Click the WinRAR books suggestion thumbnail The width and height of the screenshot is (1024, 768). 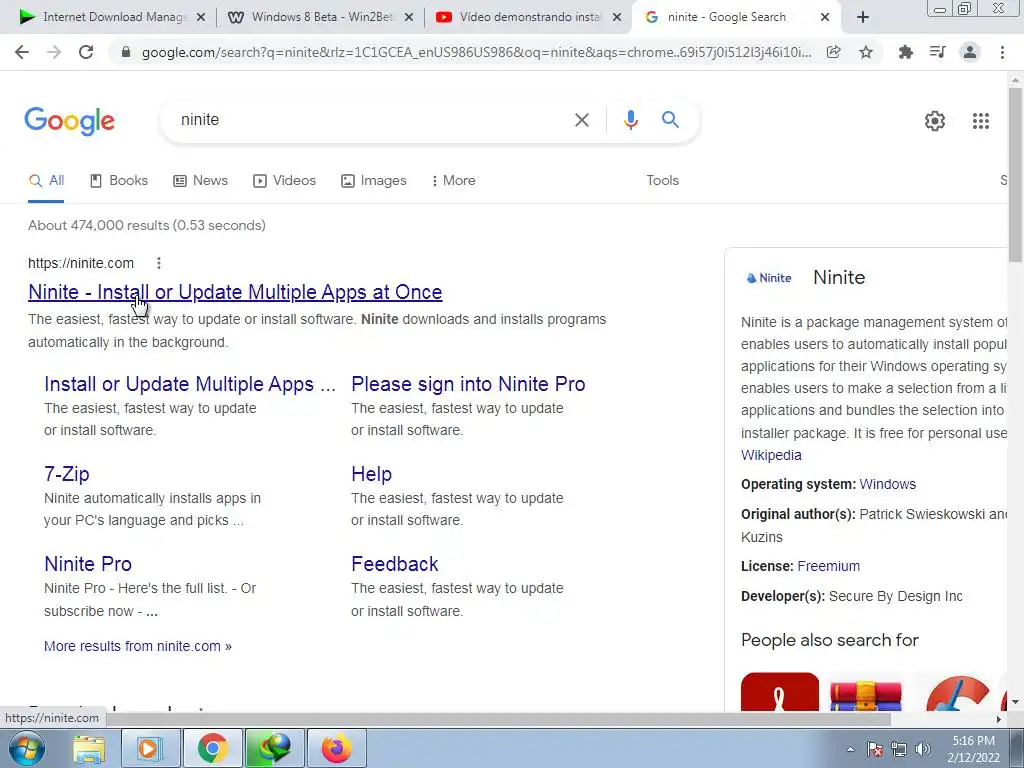click(x=866, y=694)
